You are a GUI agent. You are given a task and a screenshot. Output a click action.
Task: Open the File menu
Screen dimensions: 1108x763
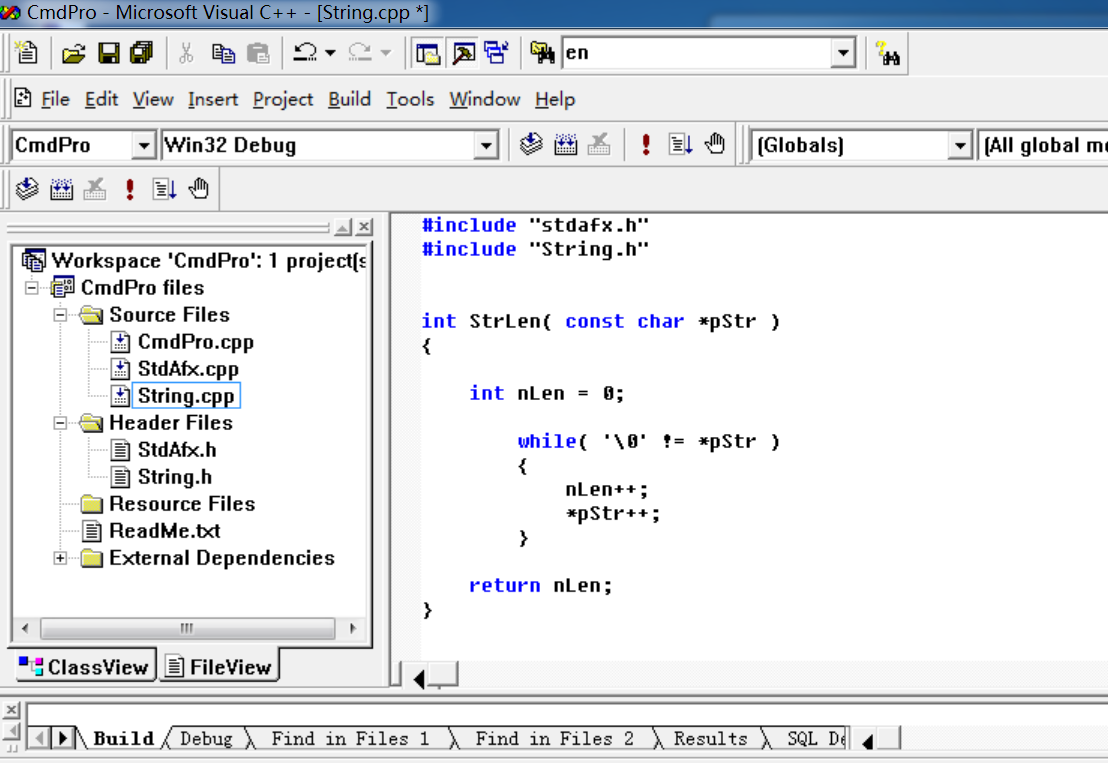pyautogui.click(x=55, y=100)
